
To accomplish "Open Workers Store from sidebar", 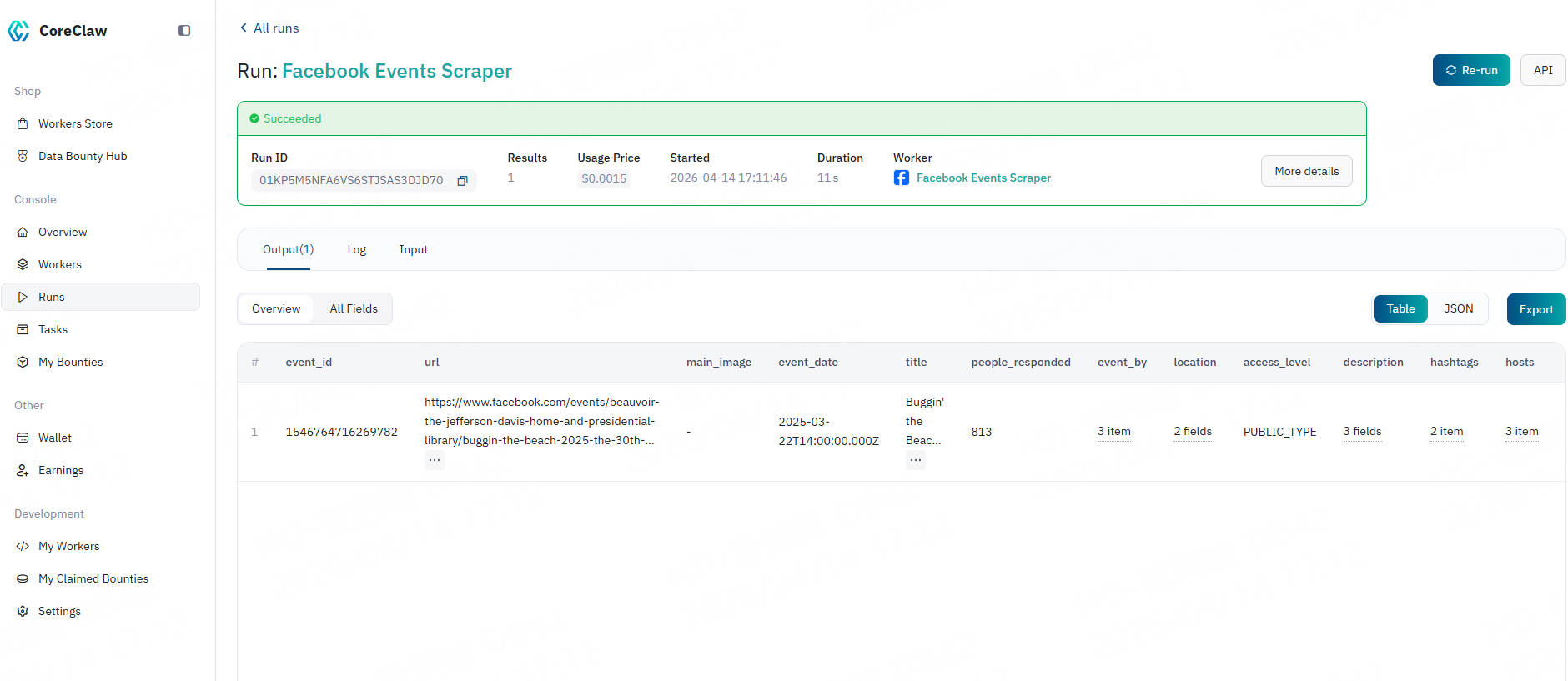I will click(75, 123).
